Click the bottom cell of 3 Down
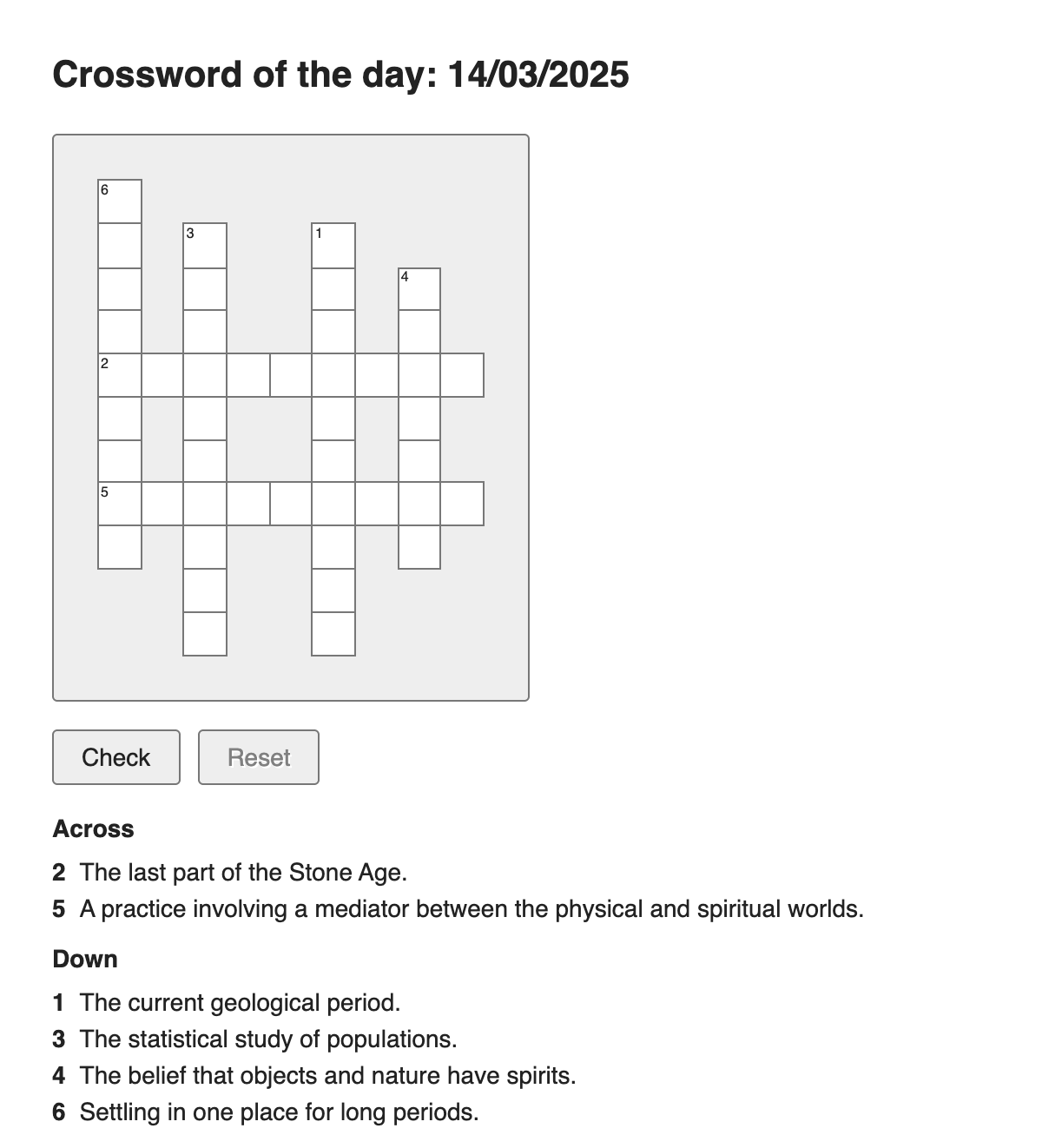1042x1148 pixels. click(205, 634)
